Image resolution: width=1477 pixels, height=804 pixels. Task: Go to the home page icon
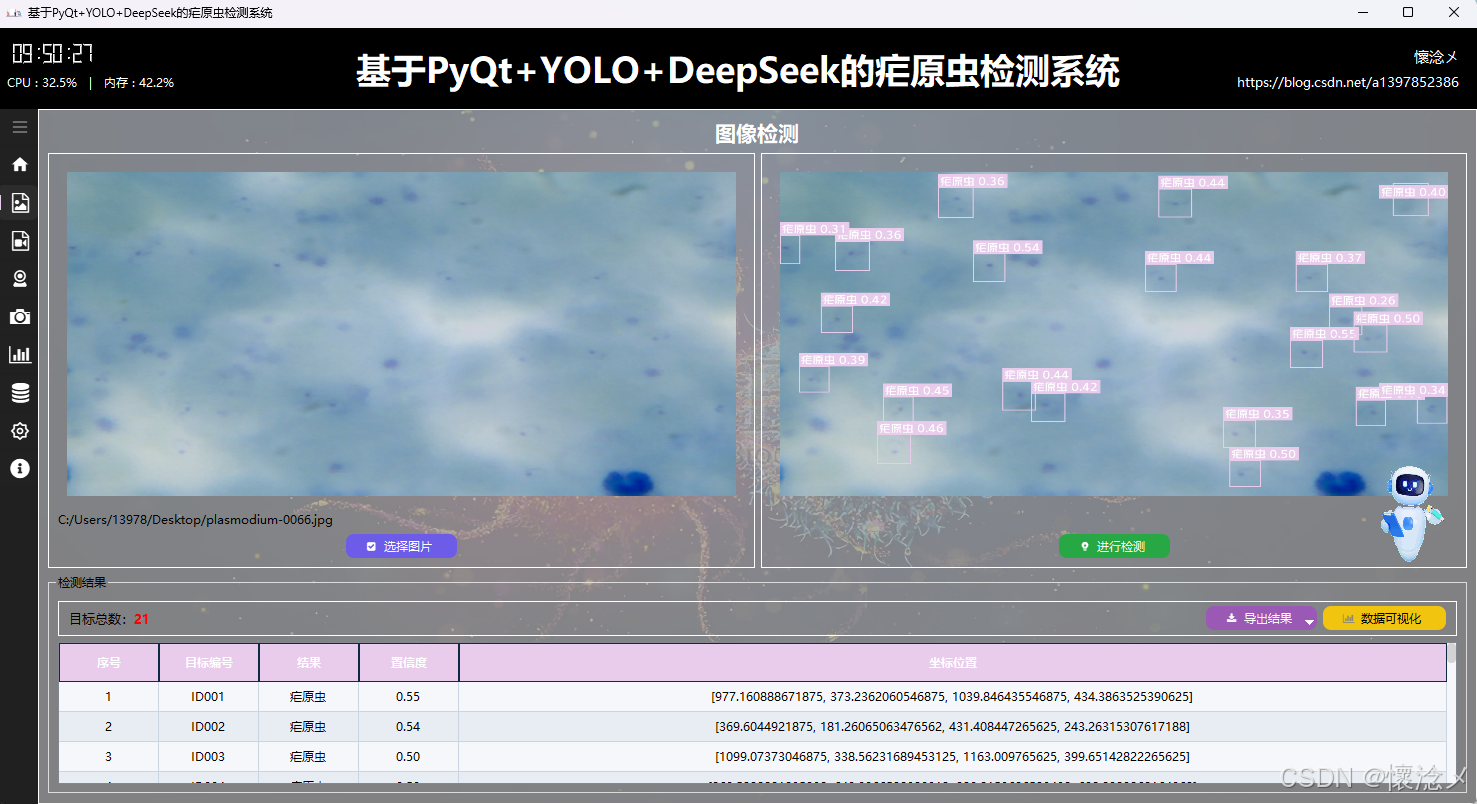[19, 165]
